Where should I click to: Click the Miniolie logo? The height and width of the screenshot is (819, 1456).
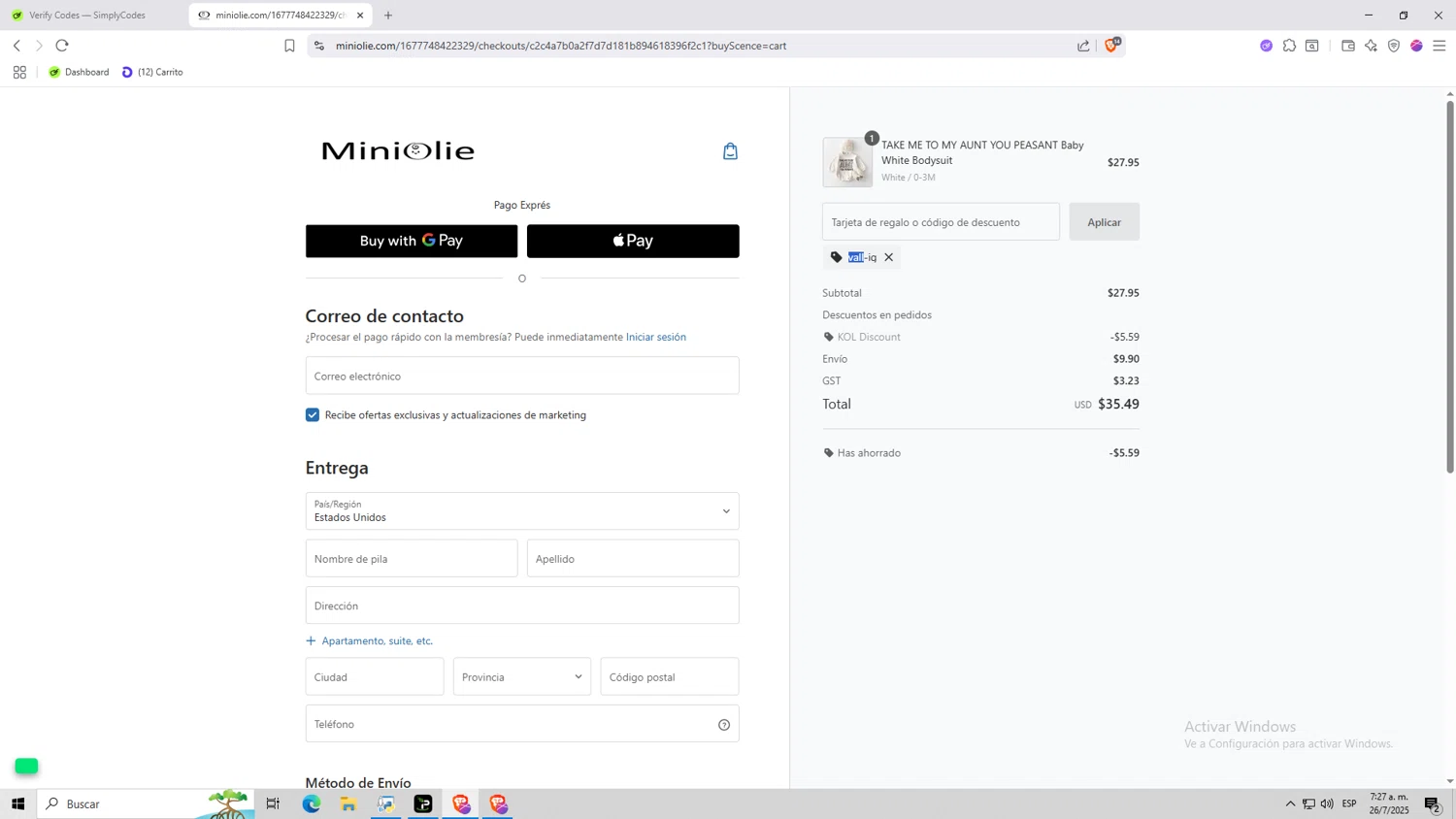pyautogui.click(x=398, y=151)
